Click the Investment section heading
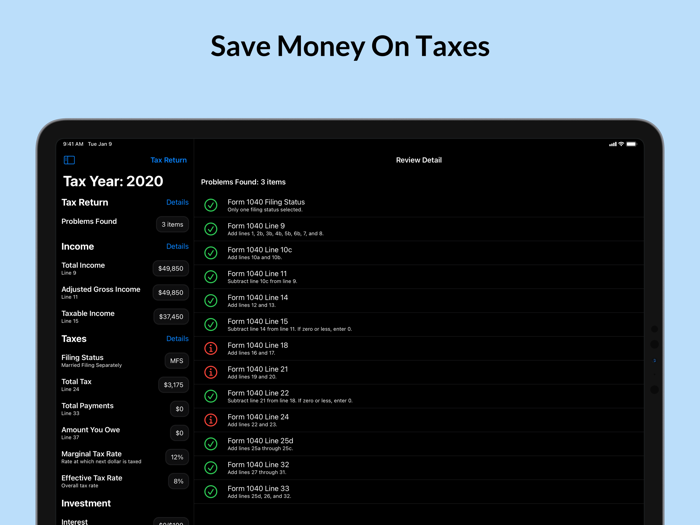Viewport: 700px width, 525px height. (86, 504)
